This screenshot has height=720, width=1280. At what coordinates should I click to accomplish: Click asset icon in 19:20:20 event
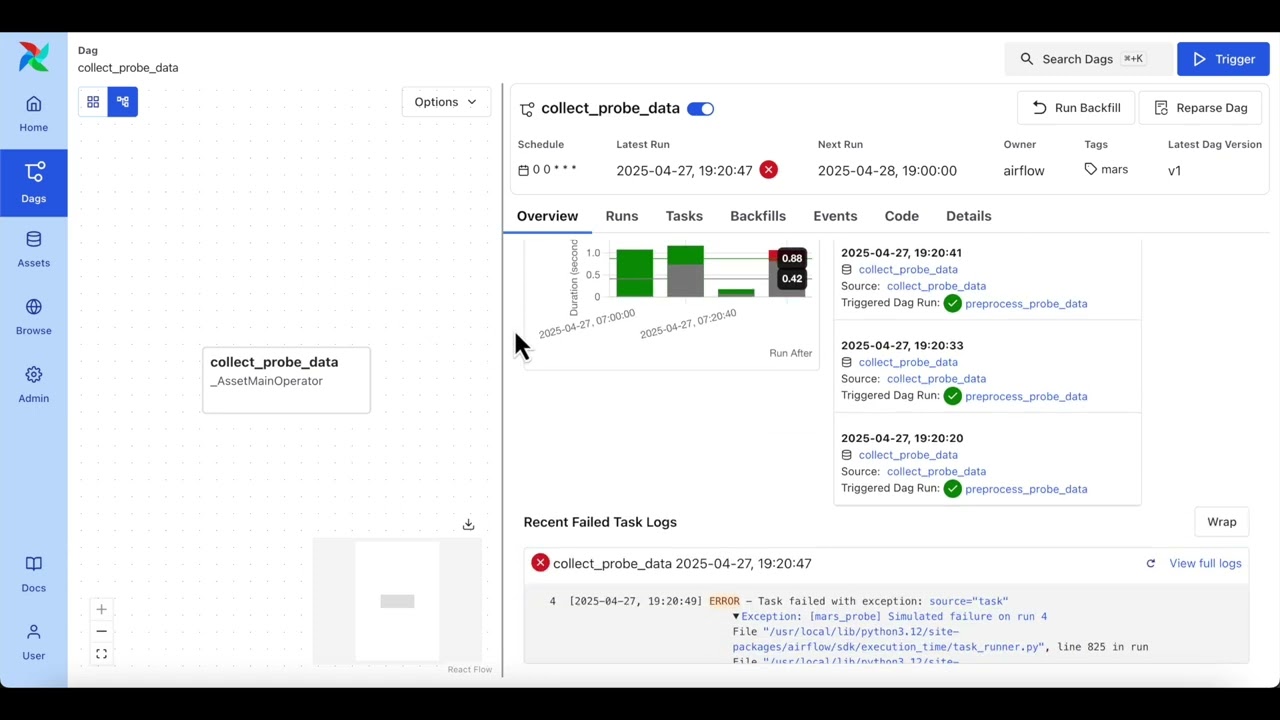(846, 455)
